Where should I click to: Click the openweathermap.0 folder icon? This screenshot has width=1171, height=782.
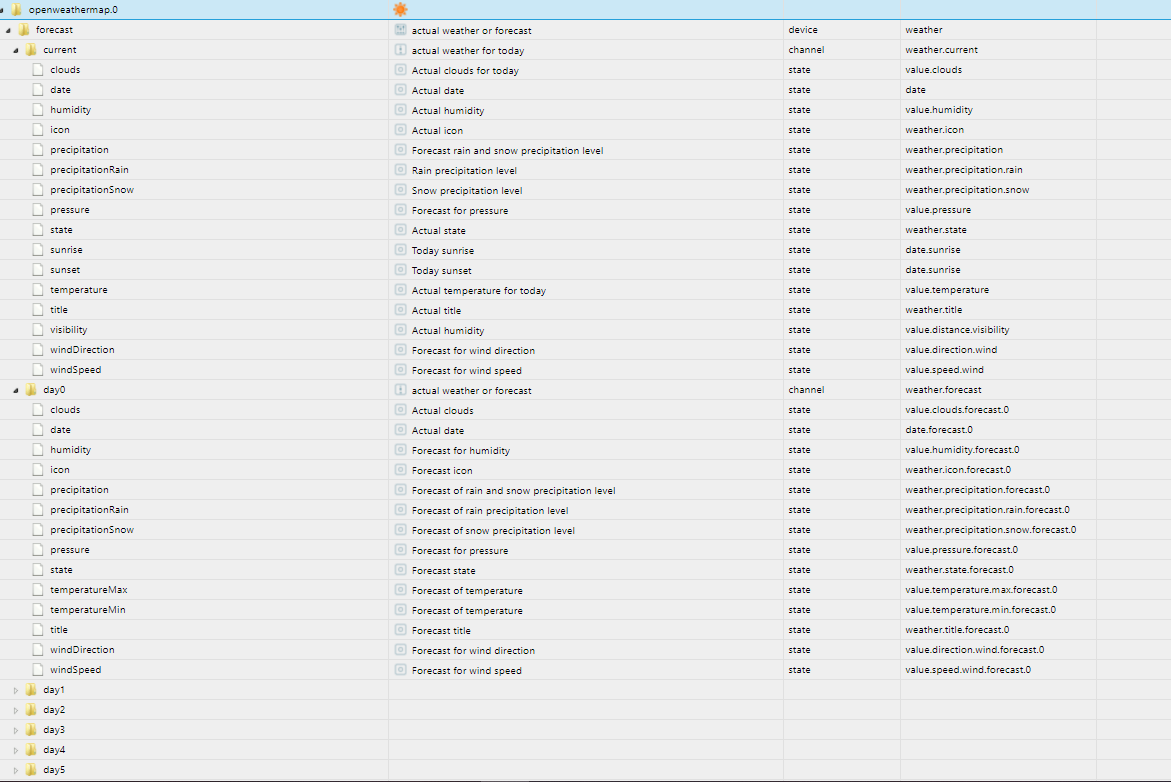[x=16, y=10]
